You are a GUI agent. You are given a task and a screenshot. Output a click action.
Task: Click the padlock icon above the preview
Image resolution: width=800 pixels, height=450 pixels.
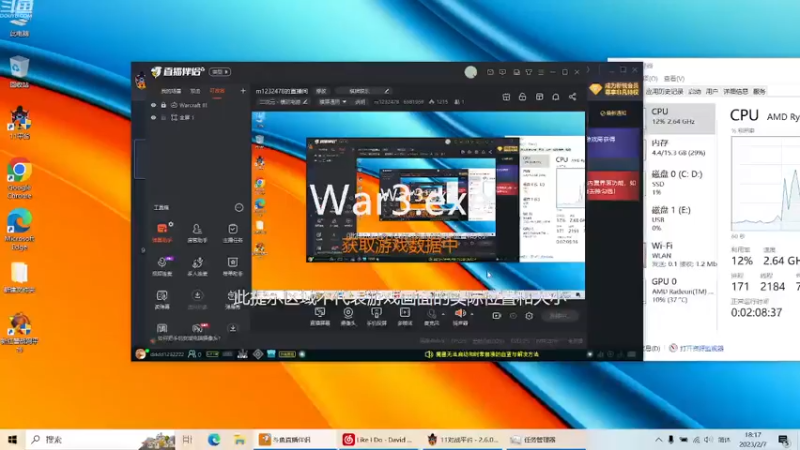coord(522,96)
